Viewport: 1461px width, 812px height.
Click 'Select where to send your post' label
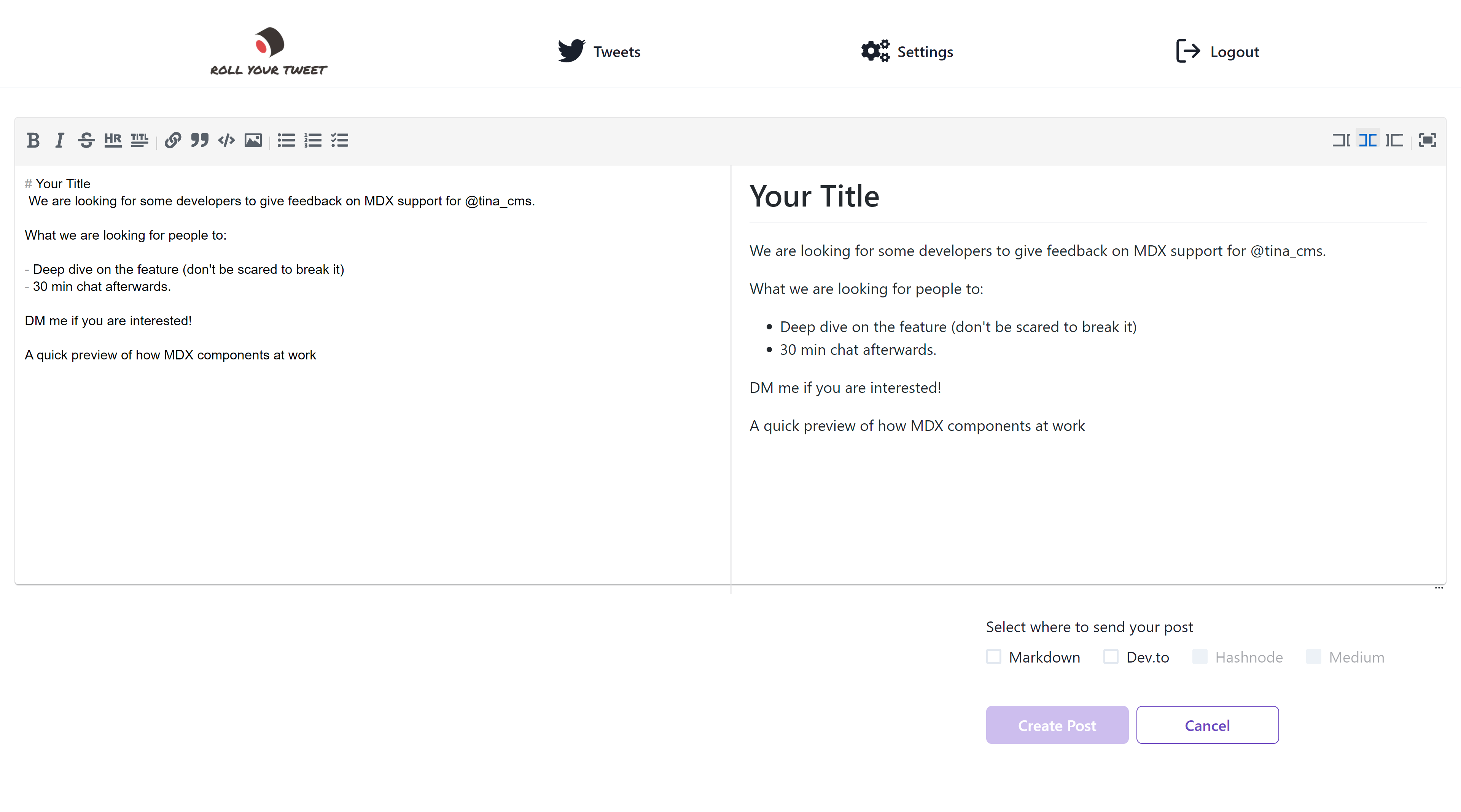click(x=1090, y=627)
